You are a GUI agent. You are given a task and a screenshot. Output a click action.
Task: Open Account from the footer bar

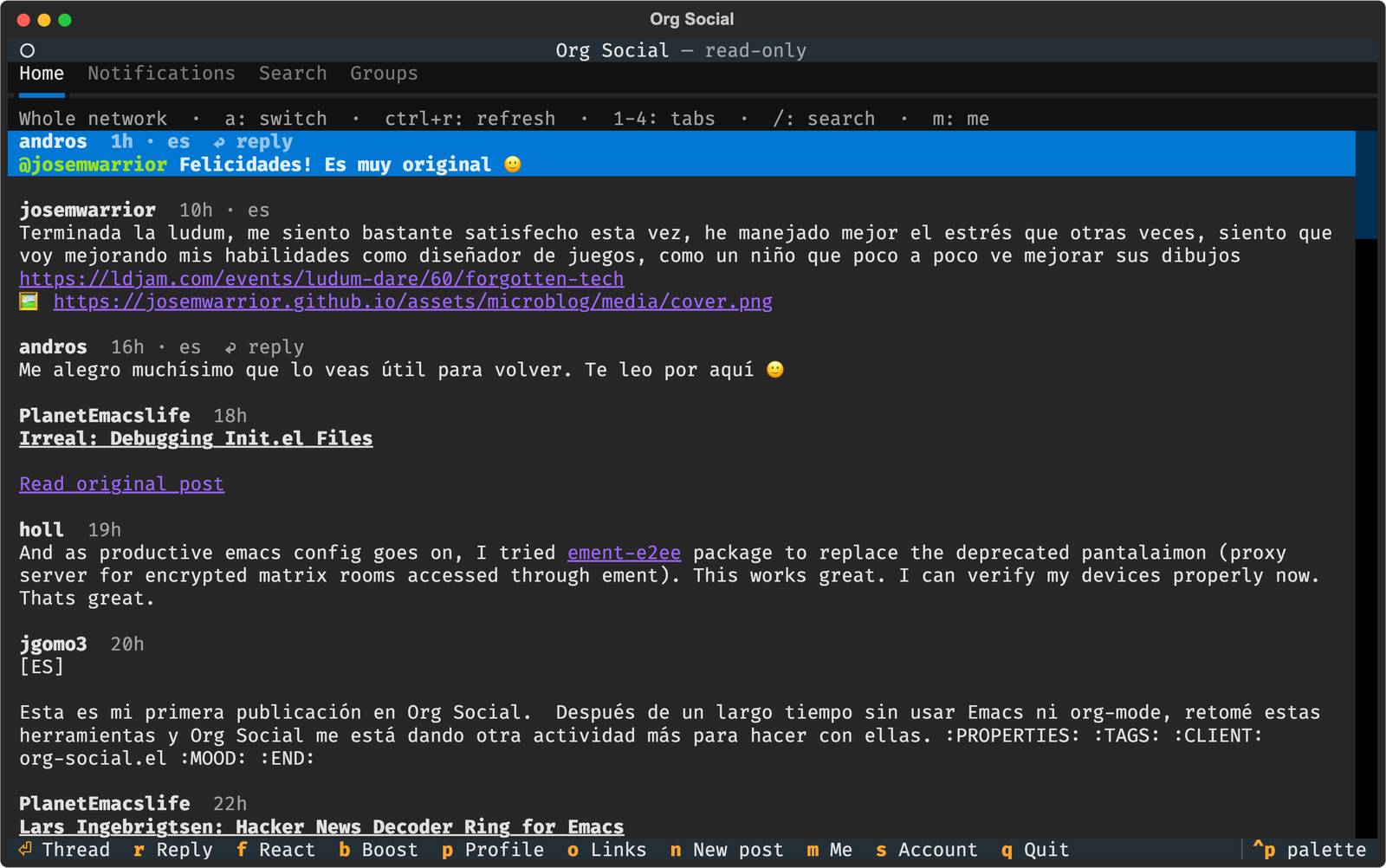coord(937,850)
